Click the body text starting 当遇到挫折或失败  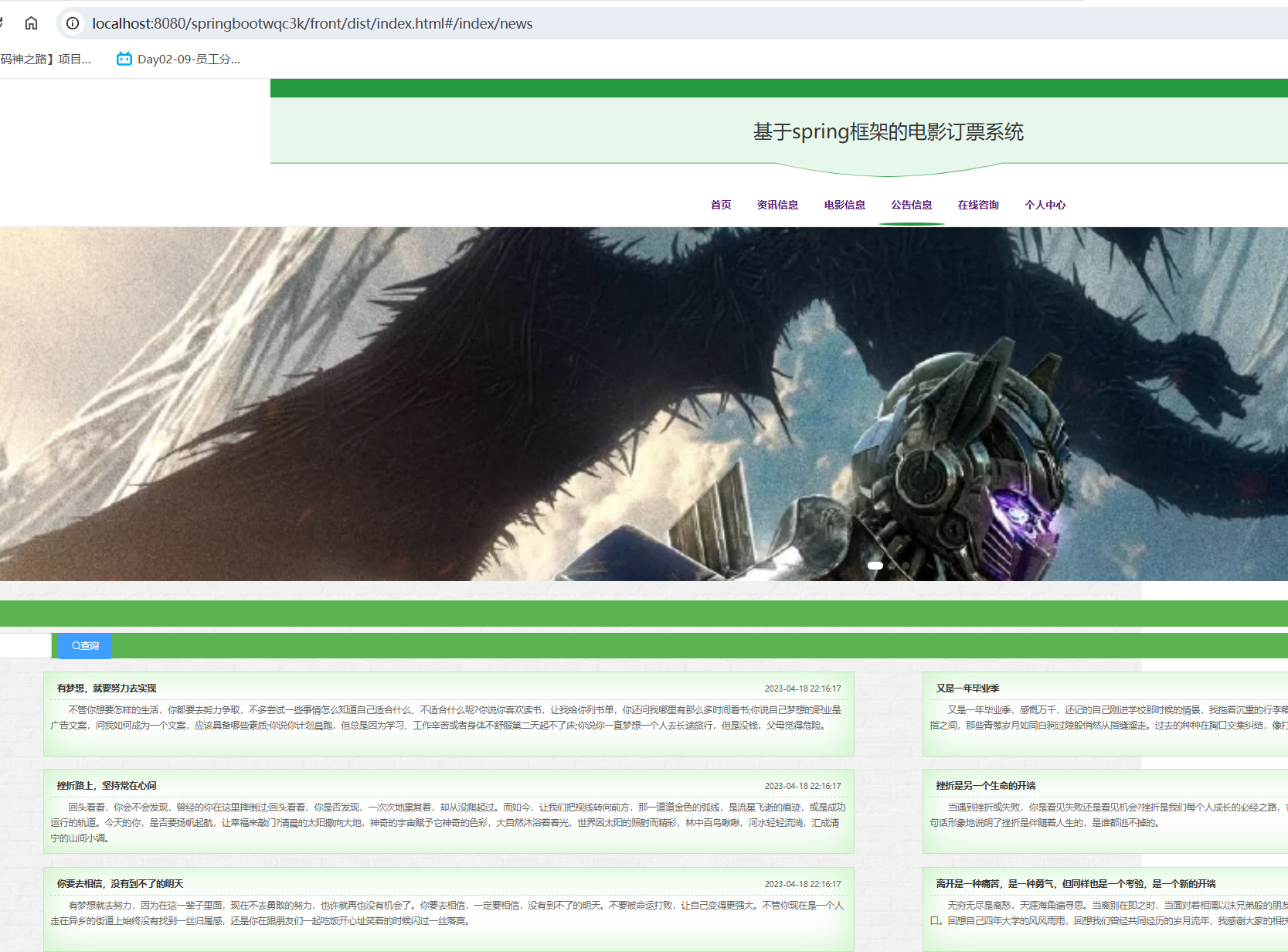pyautogui.click(x=1109, y=814)
